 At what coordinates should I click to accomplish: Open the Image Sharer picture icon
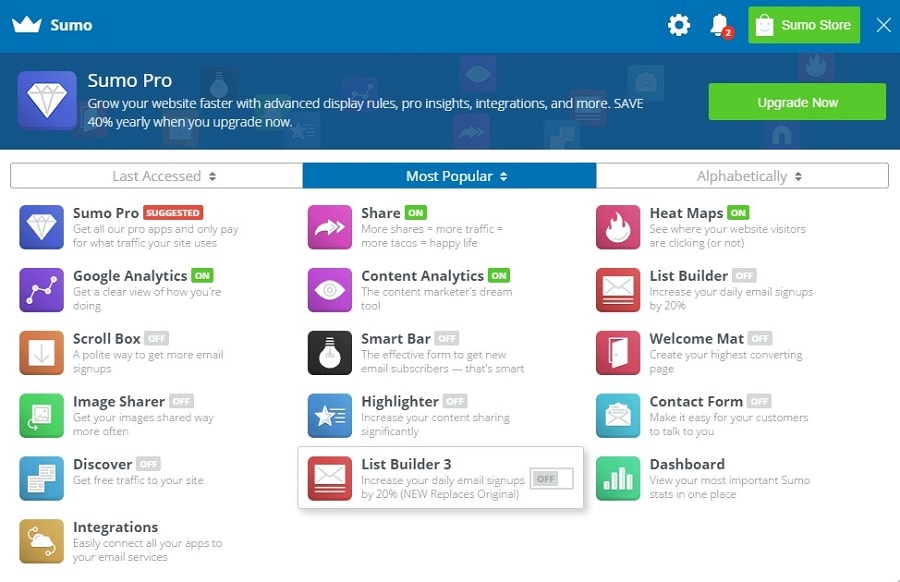[x=41, y=416]
